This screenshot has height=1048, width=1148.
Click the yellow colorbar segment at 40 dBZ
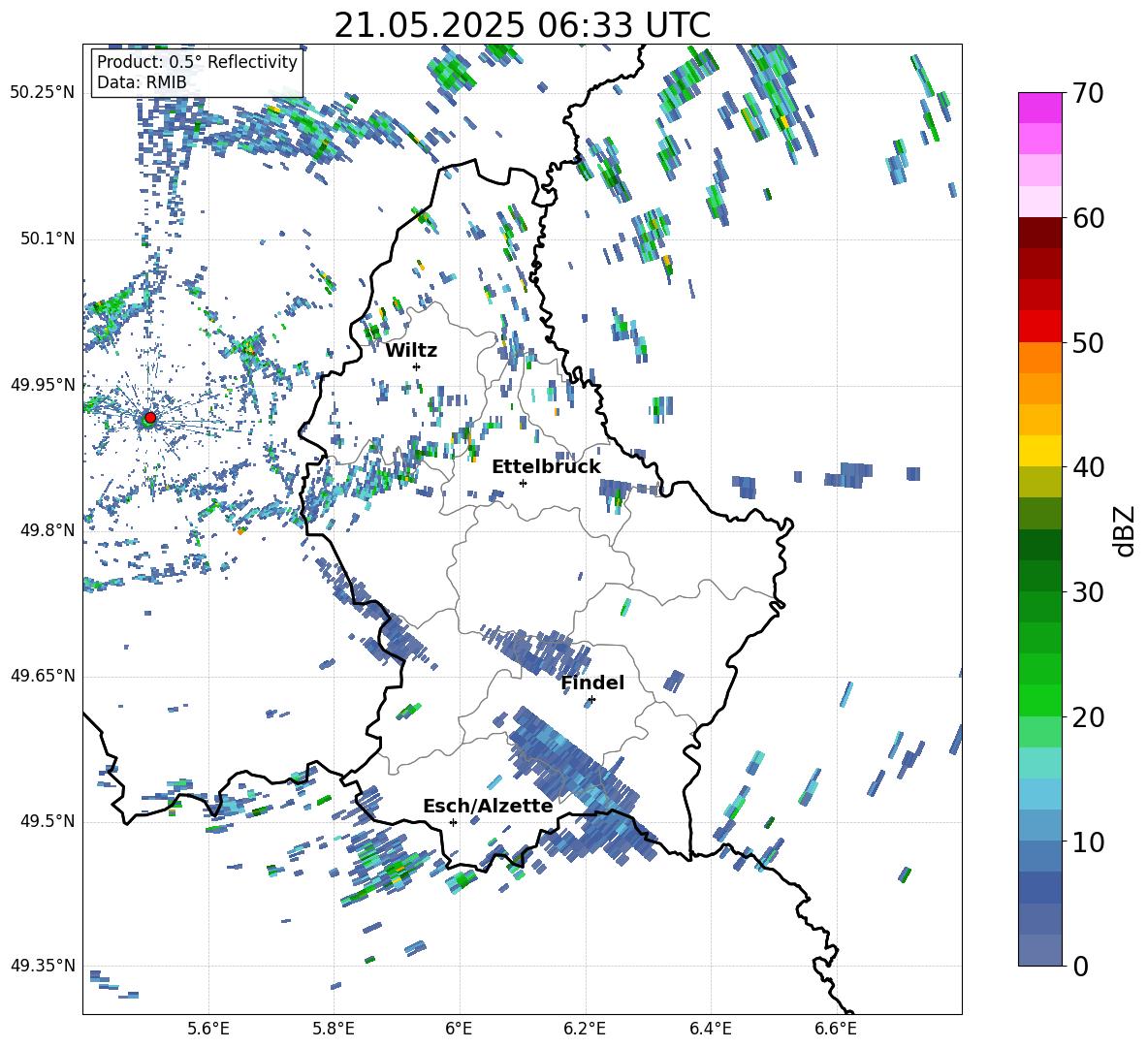(x=1039, y=451)
